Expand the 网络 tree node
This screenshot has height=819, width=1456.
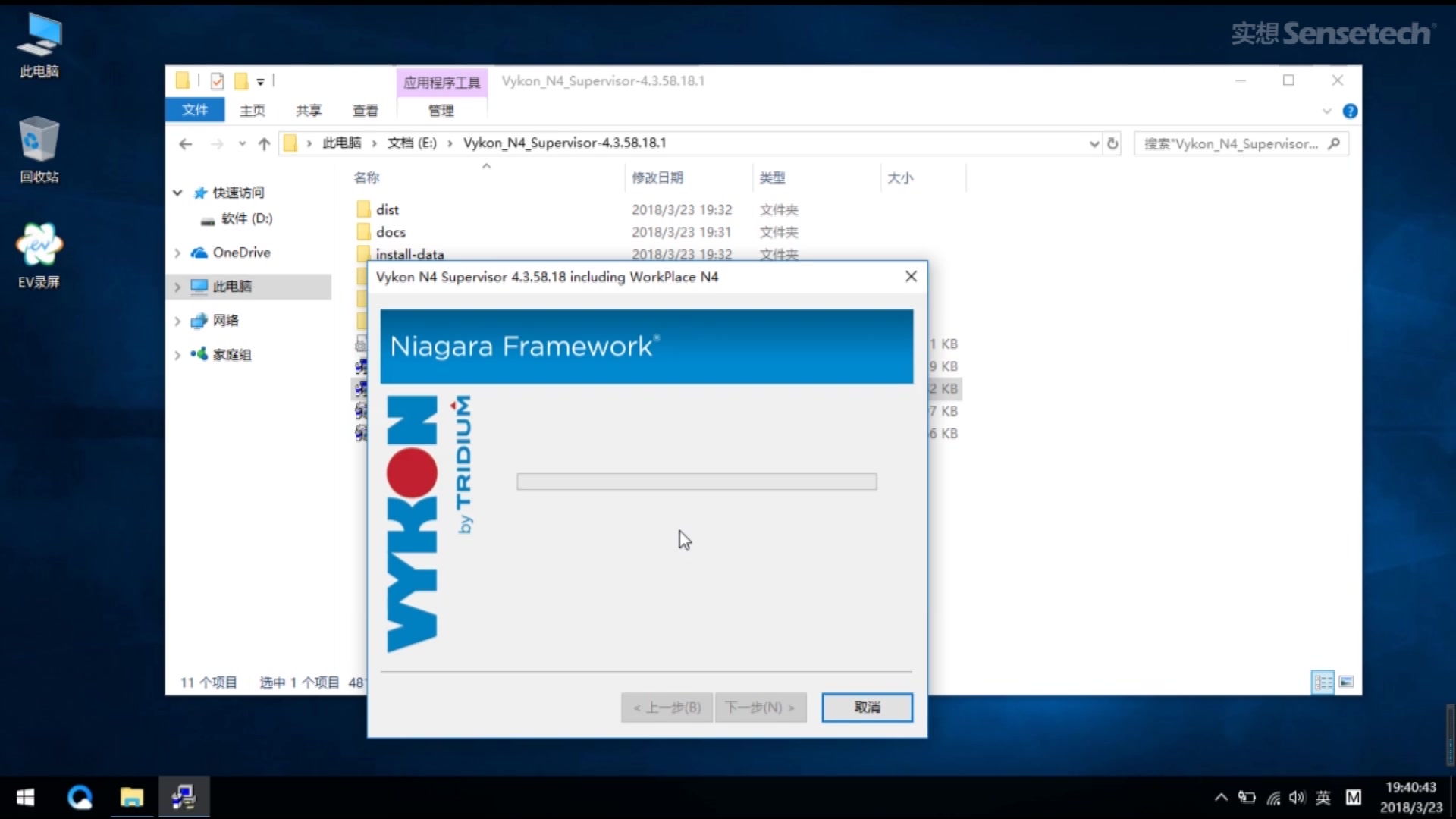[x=177, y=321]
